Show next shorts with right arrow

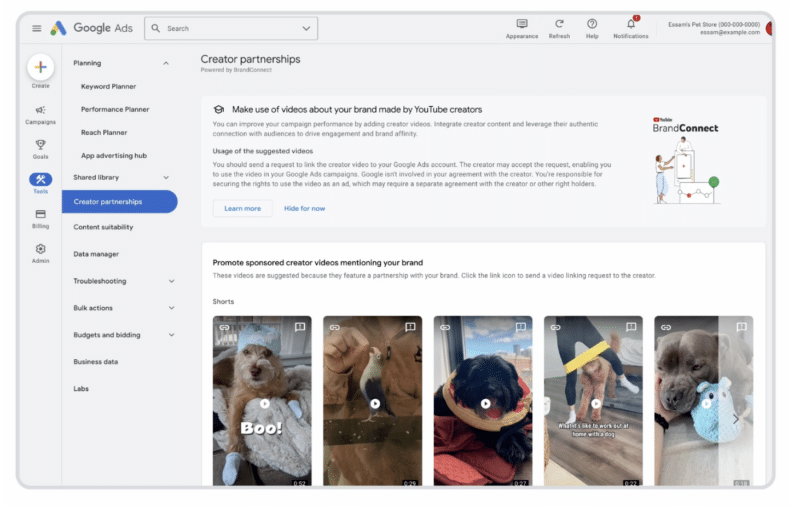point(736,419)
